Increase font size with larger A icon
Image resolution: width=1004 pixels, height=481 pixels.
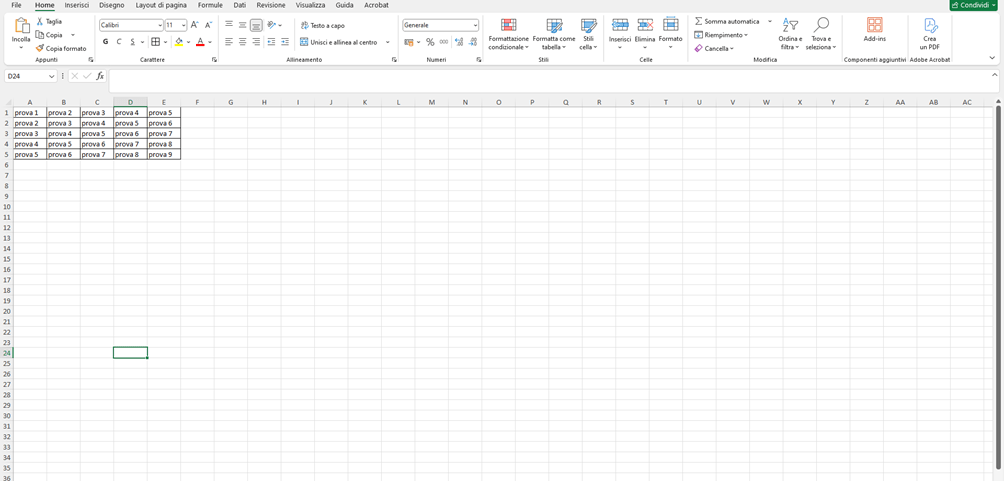(194, 25)
